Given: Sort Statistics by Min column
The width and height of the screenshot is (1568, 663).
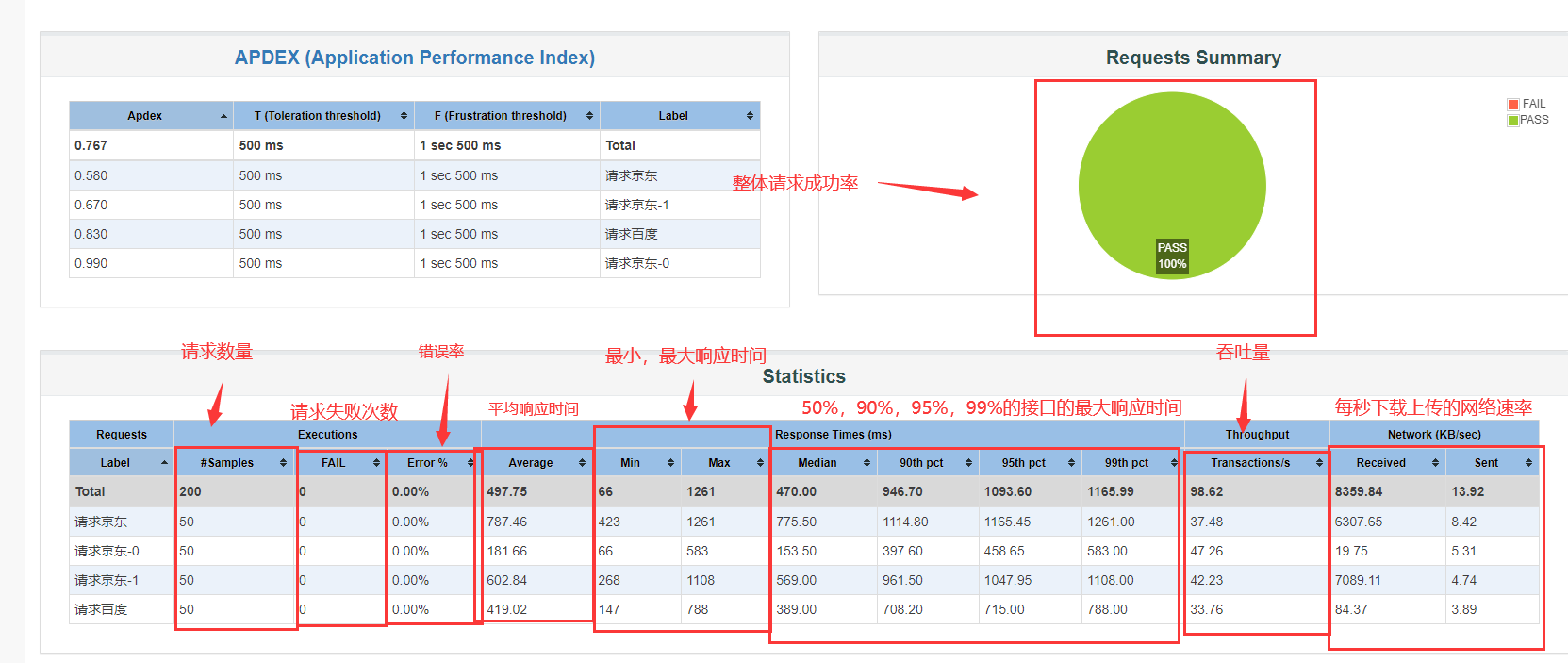Looking at the screenshot, I should (x=636, y=463).
